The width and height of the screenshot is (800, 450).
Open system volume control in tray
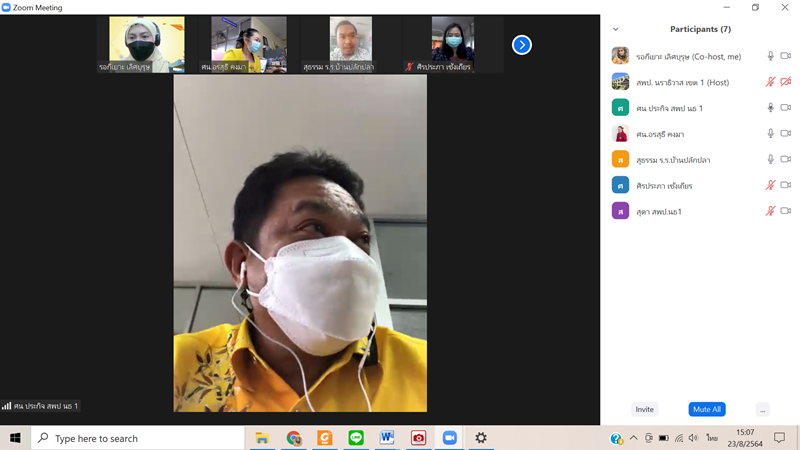tap(694, 438)
